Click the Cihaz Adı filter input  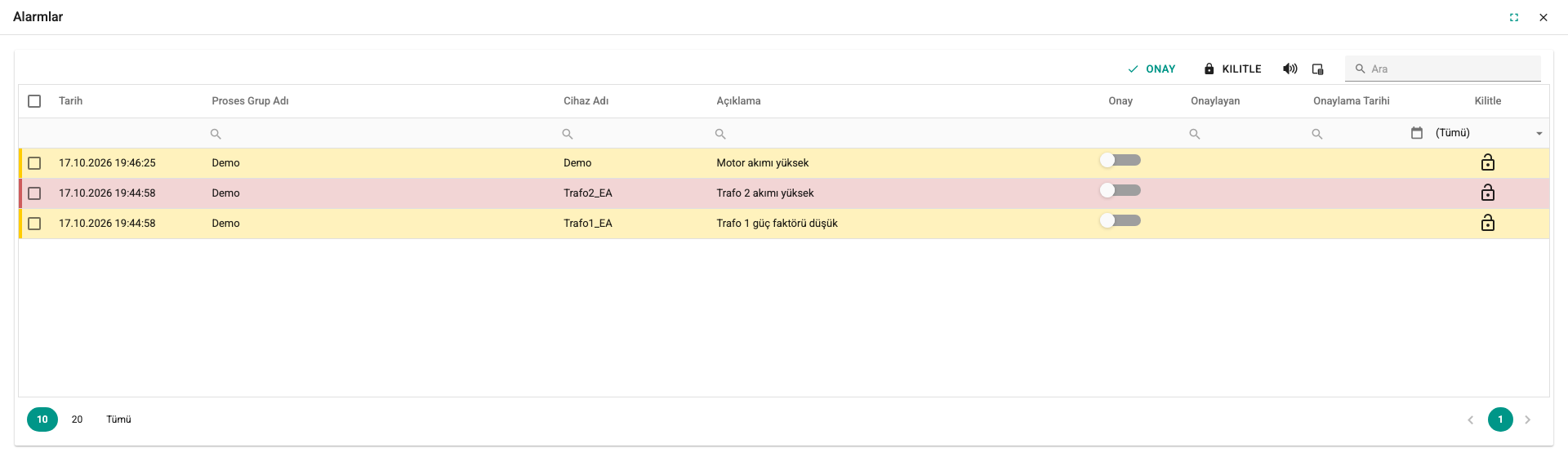pyautogui.click(x=634, y=134)
